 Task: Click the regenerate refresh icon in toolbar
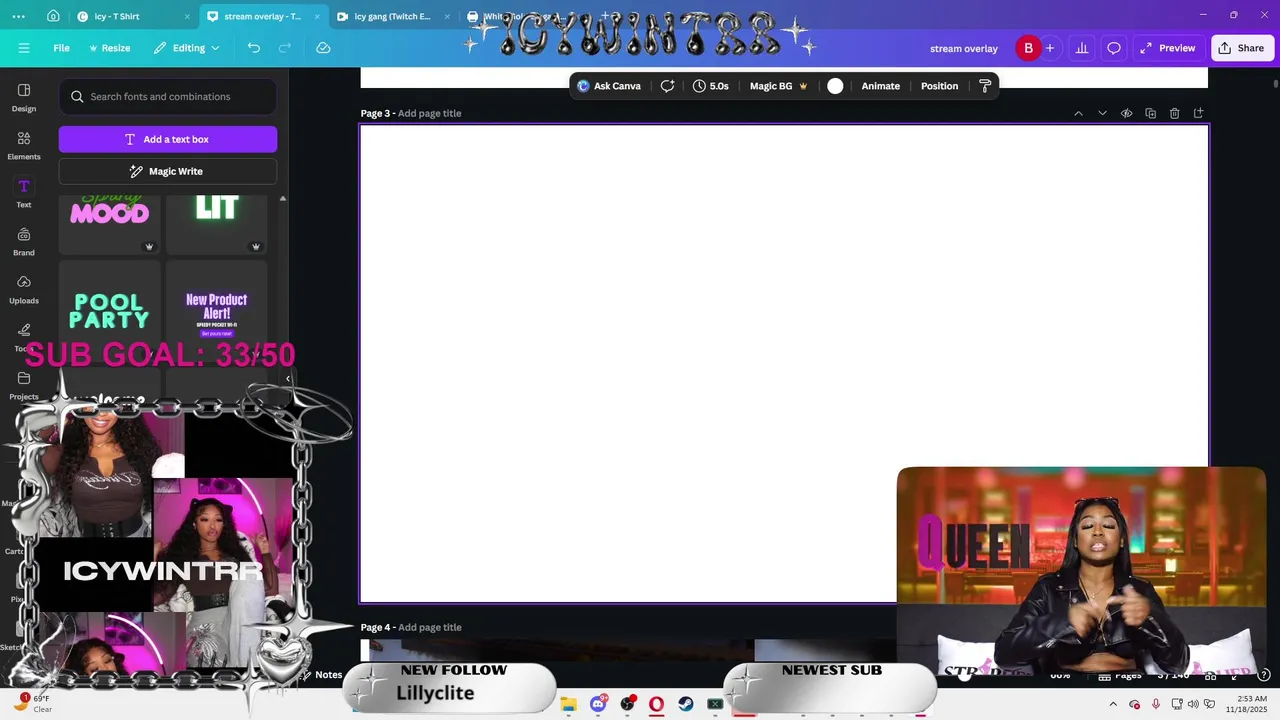(667, 86)
